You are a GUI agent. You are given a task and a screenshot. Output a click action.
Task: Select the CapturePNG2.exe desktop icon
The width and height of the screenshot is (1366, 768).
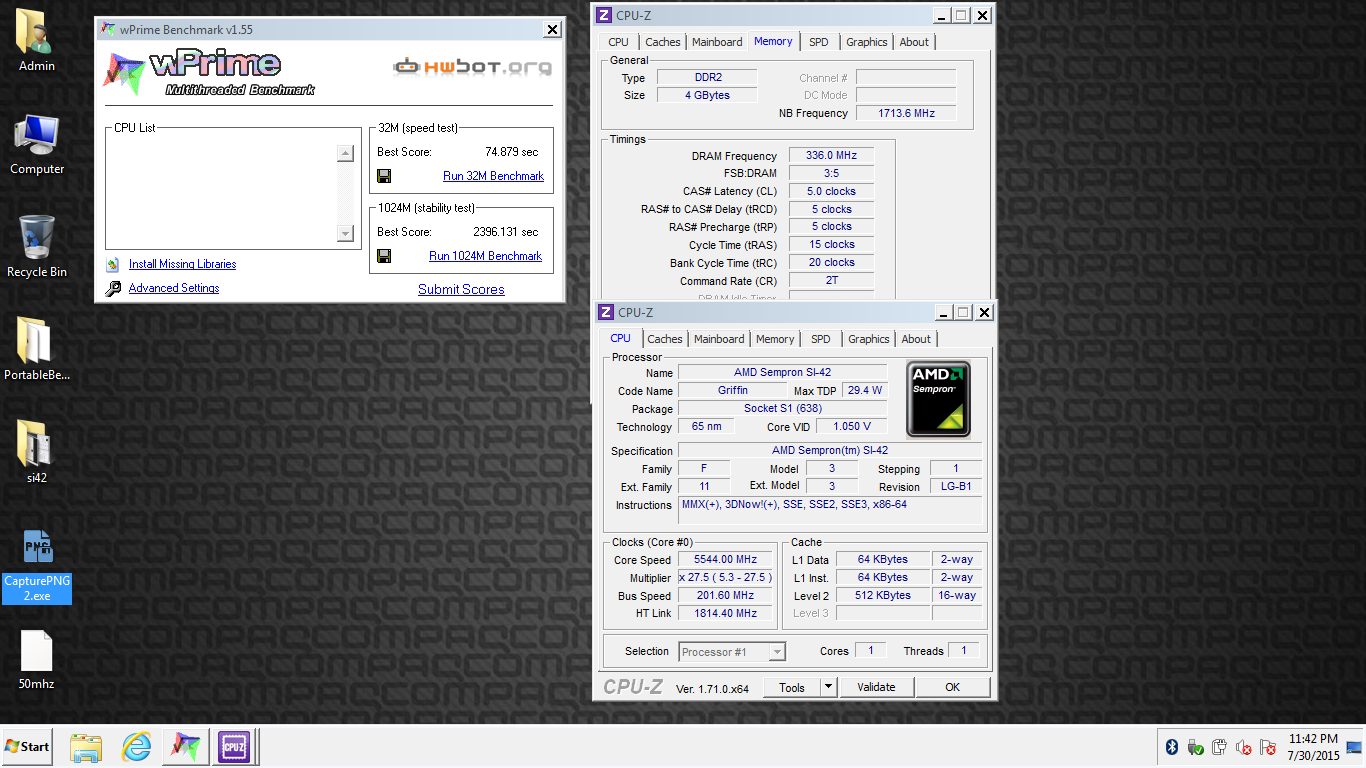37,565
